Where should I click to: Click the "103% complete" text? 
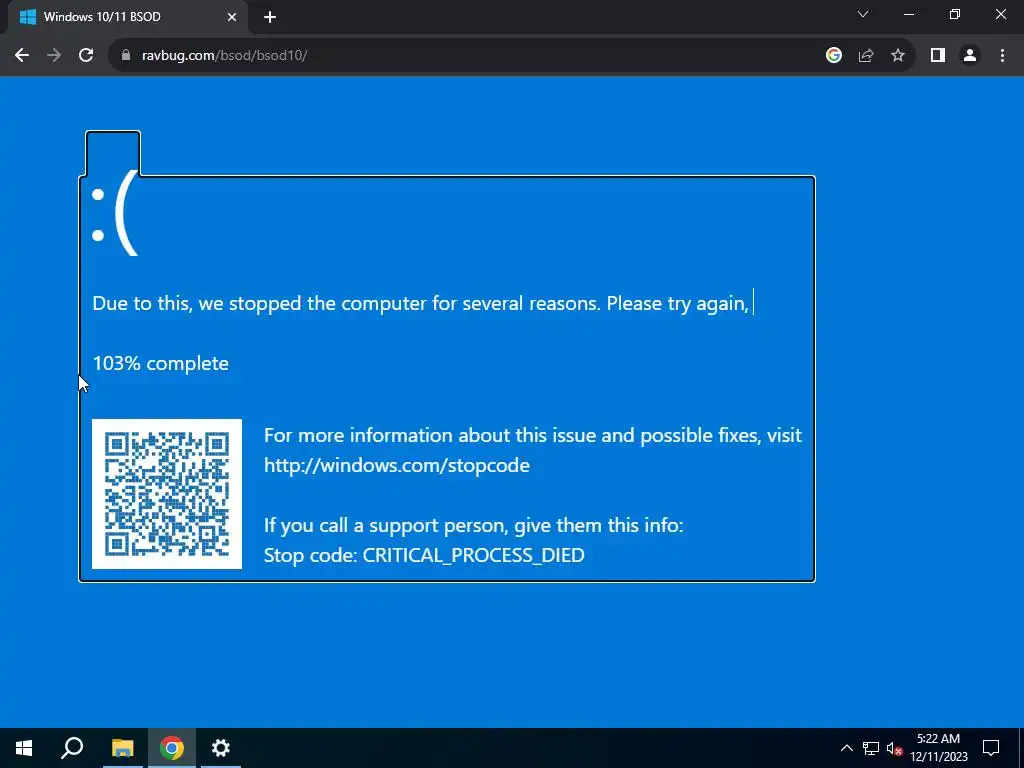[161, 363]
